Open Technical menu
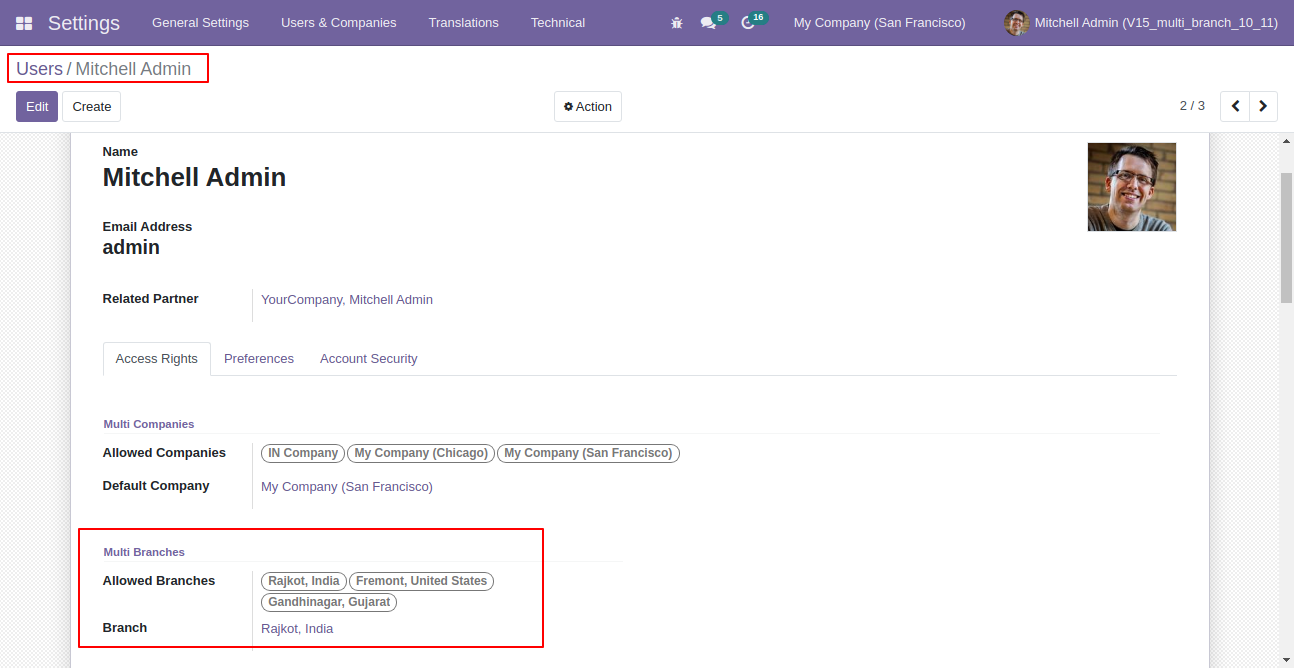 tap(558, 23)
